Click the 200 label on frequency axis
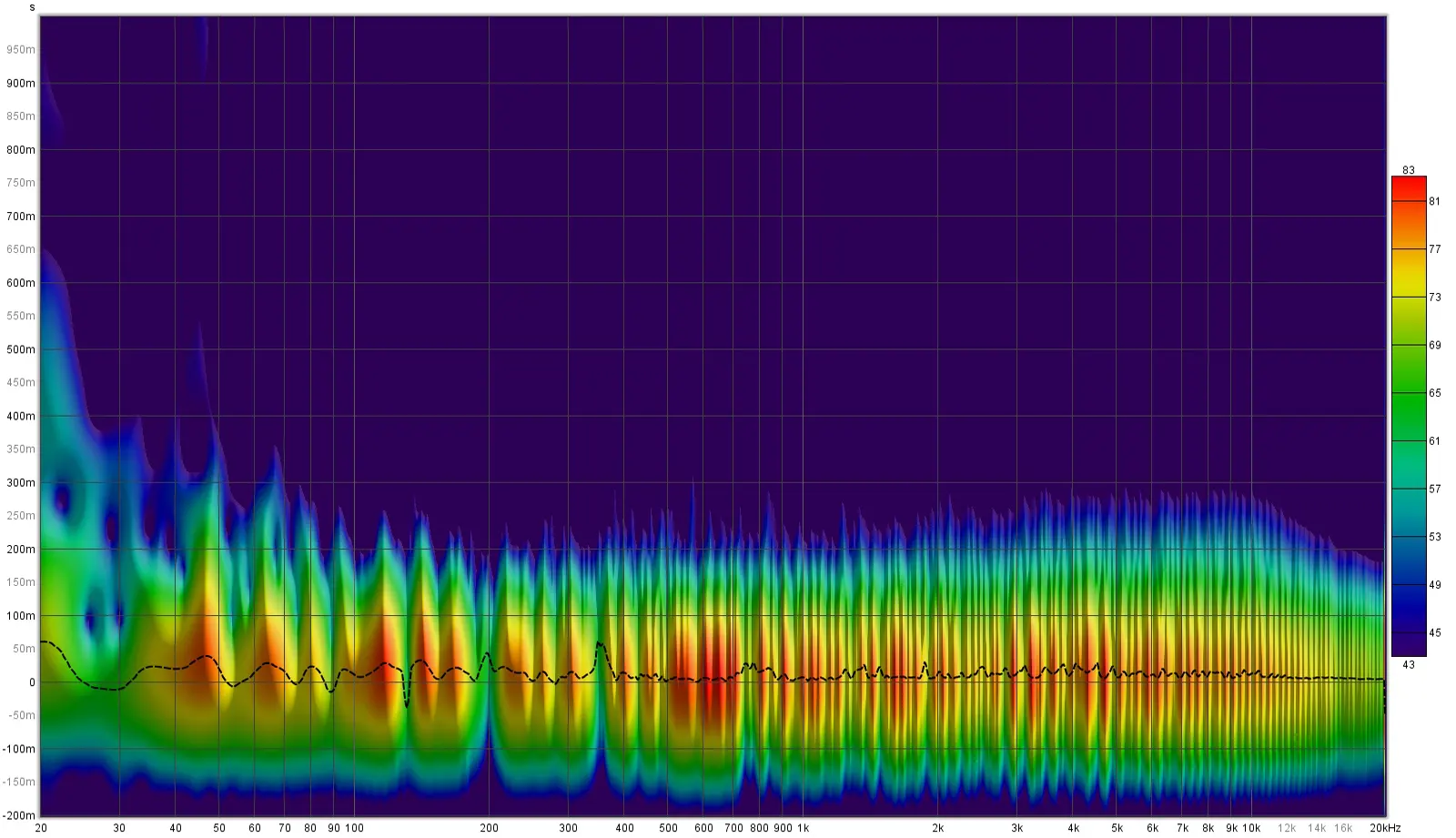This screenshot has height=838, width=1456. (x=489, y=828)
